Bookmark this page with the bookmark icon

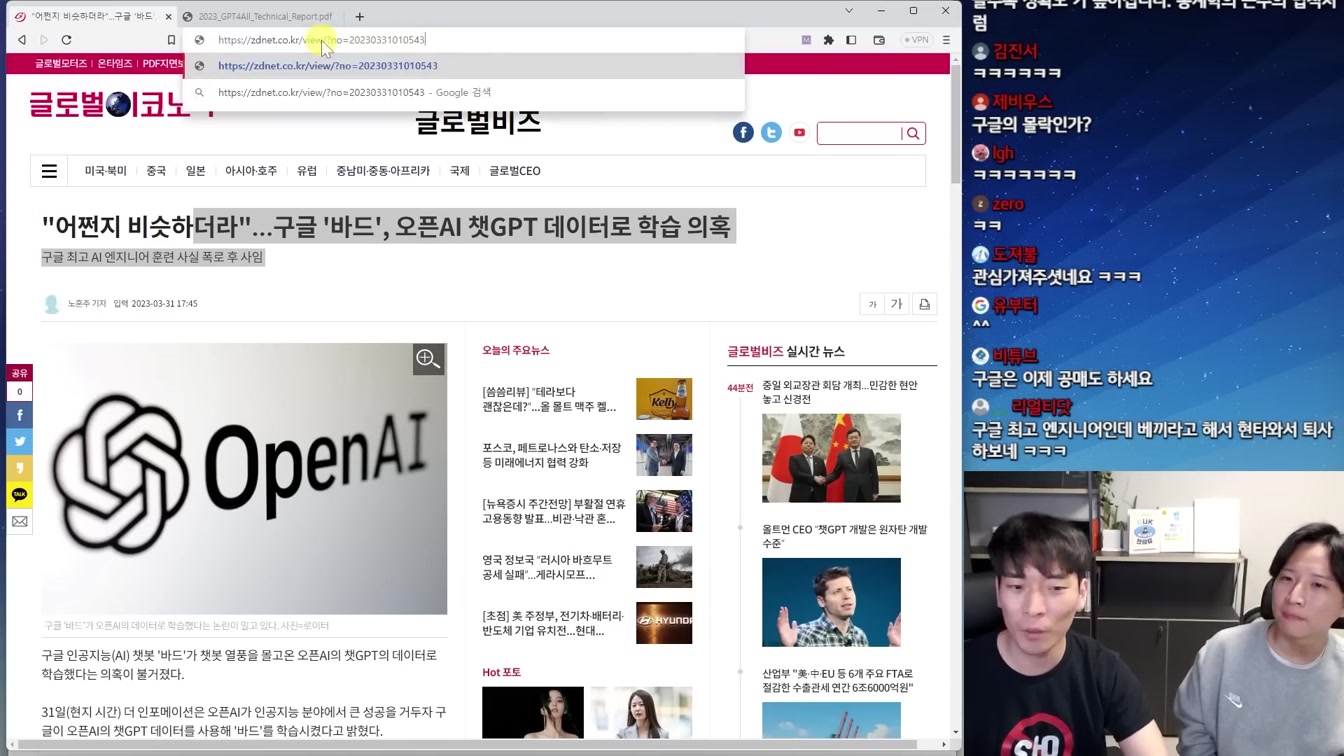tap(171, 40)
